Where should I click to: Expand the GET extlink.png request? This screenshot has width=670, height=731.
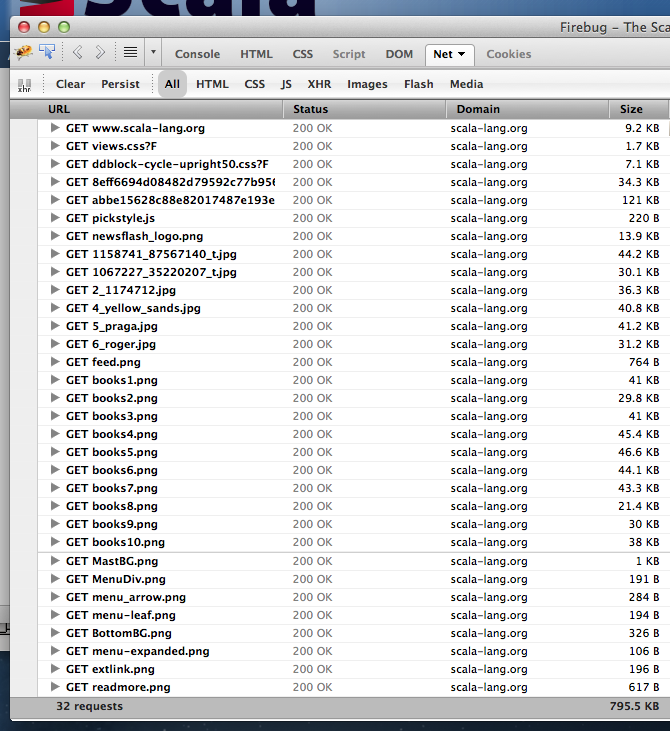point(55,669)
